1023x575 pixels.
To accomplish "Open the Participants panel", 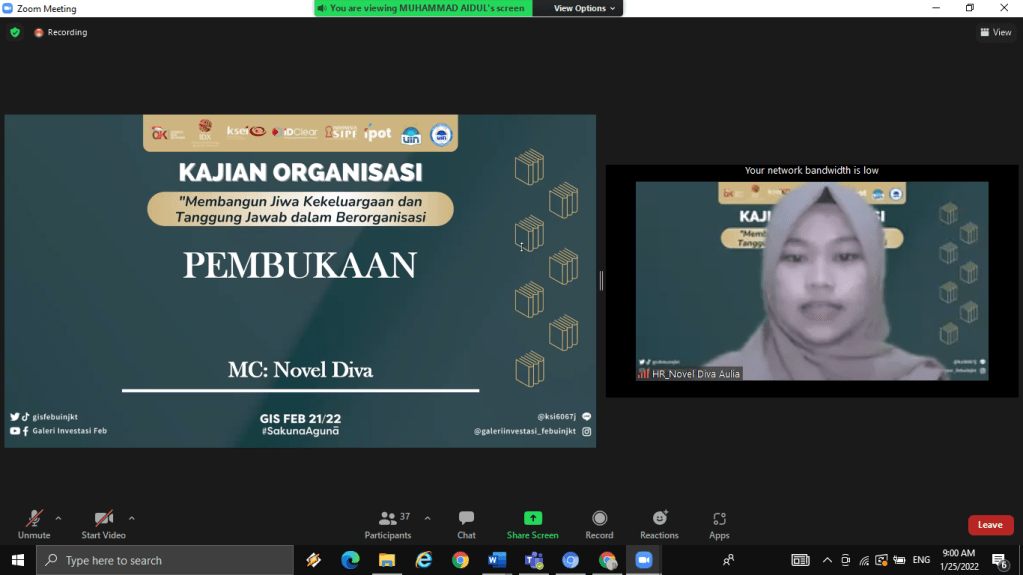I will point(388,523).
